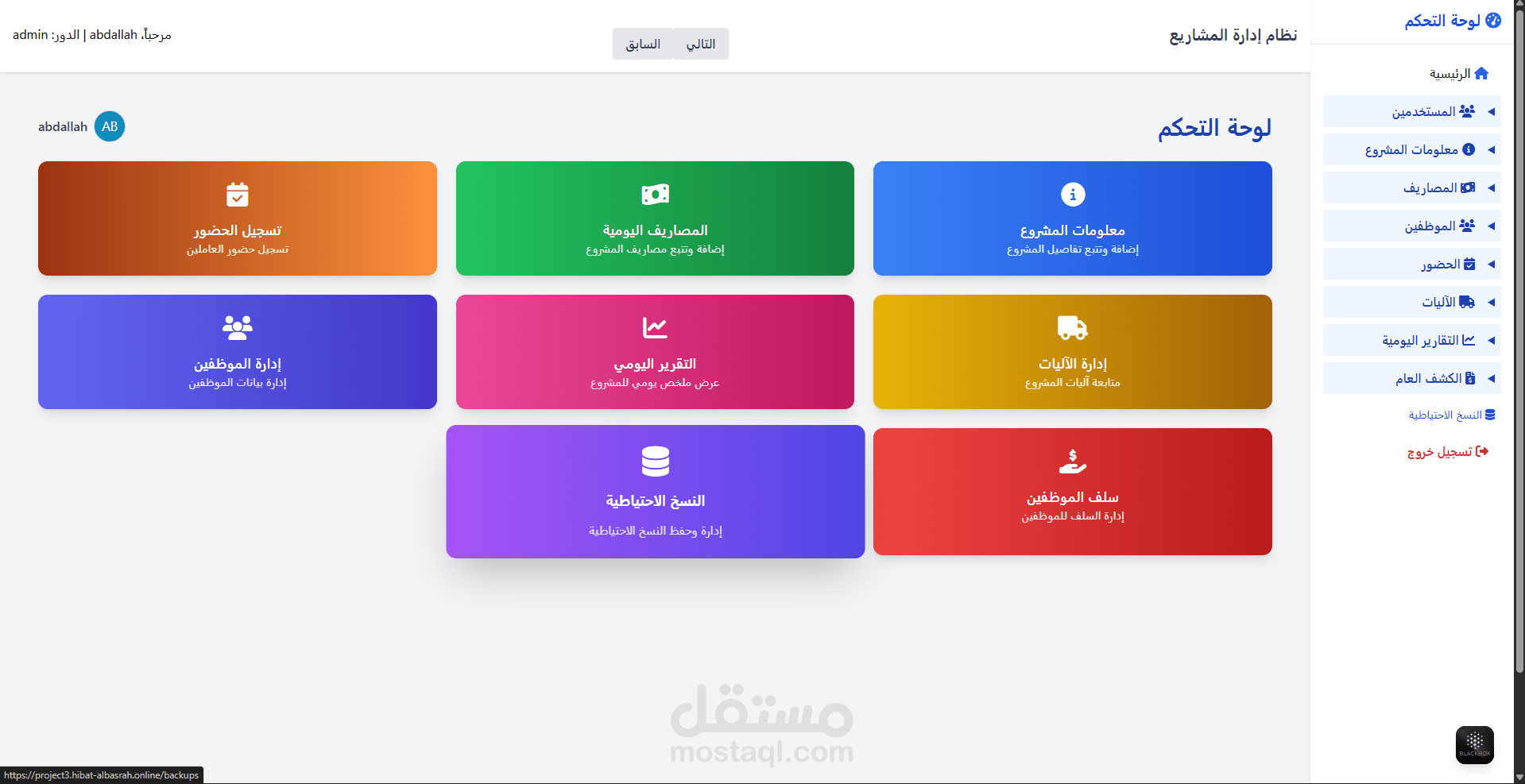Image resolution: width=1525 pixels, height=784 pixels.
Task: Click the money icon on المصاريف اليومية card
Action: coord(654,194)
